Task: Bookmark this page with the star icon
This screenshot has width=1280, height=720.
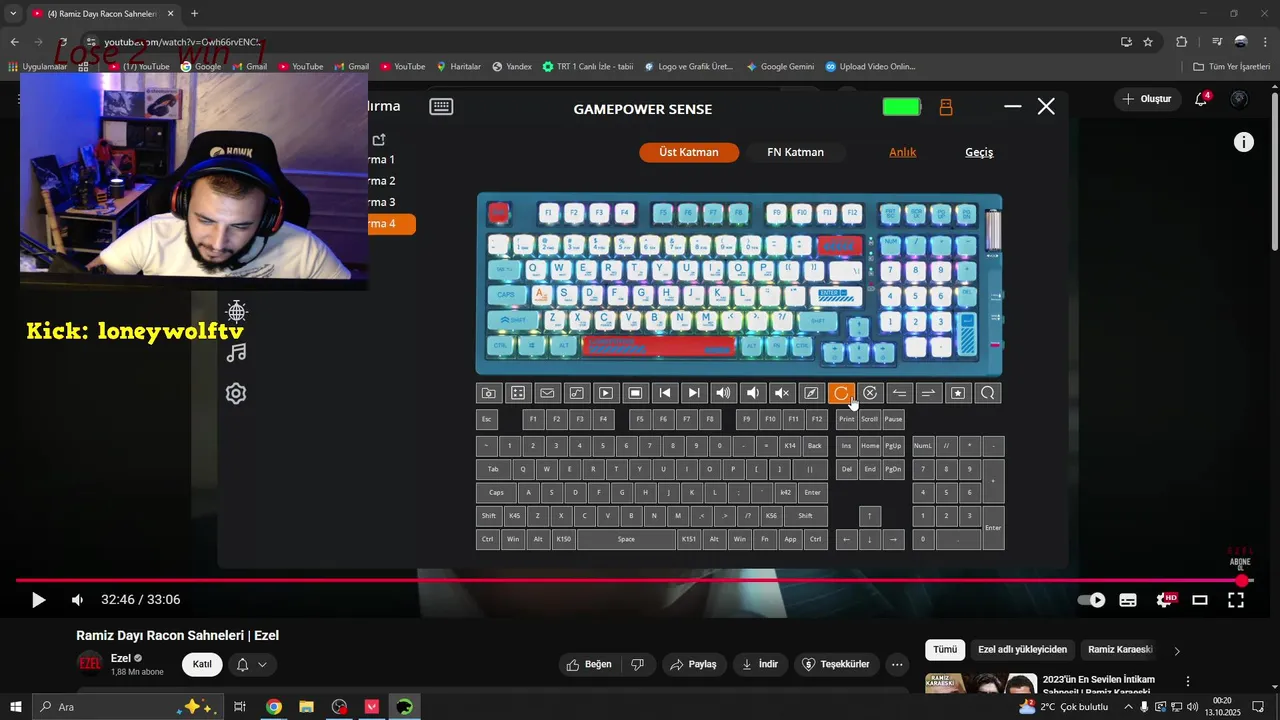Action: click(1148, 42)
